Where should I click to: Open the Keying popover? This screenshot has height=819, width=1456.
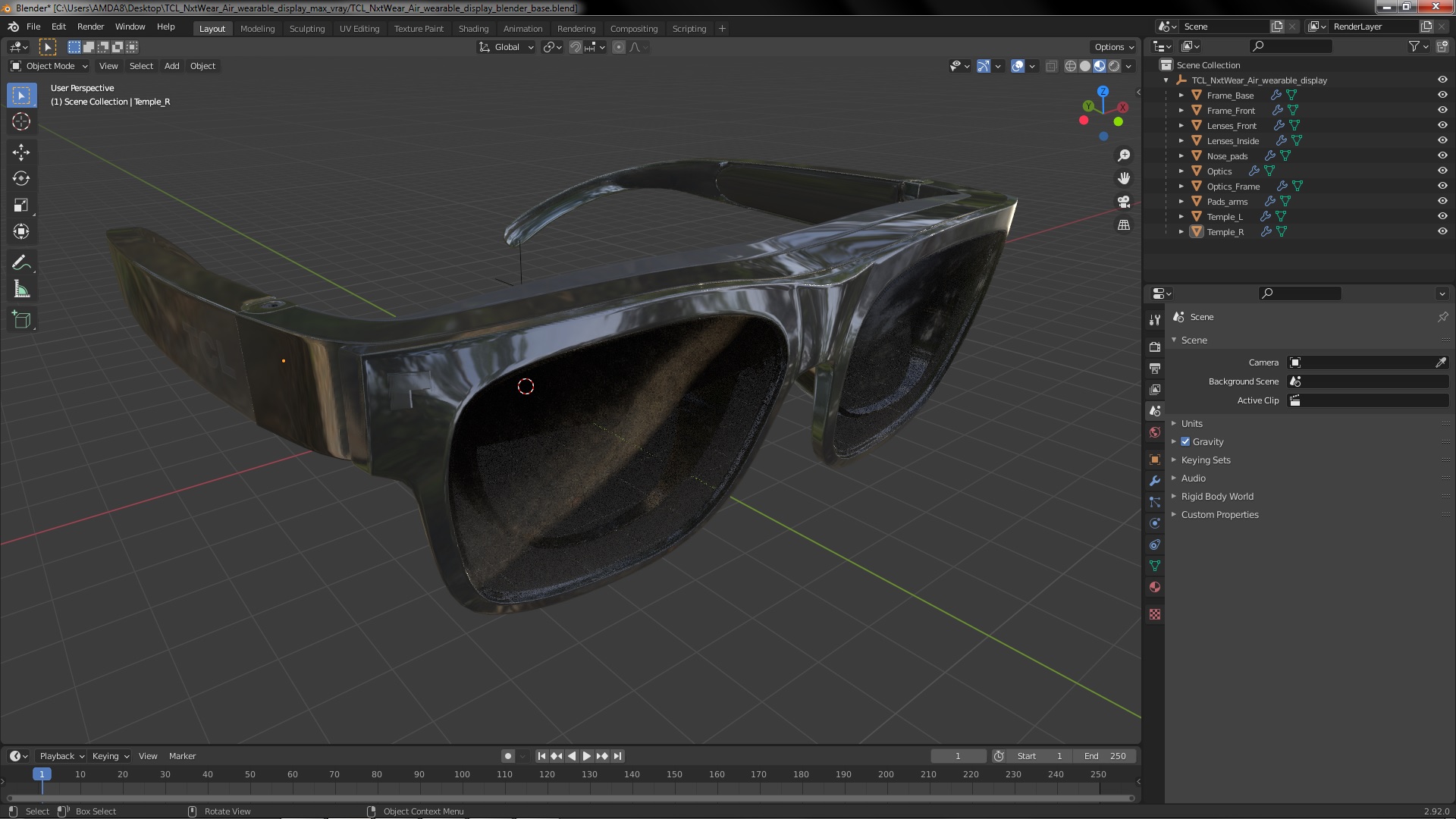pos(110,756)
